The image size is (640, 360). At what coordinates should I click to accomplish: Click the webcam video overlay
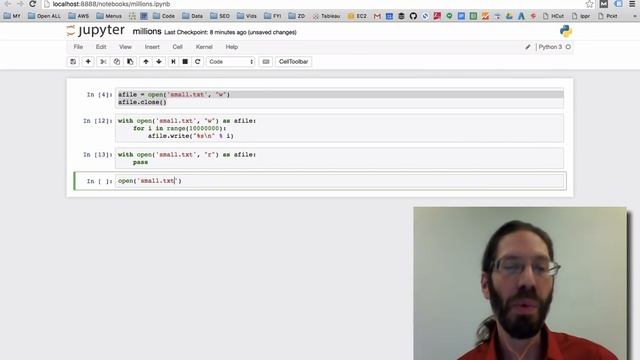[x=520, y=283]
